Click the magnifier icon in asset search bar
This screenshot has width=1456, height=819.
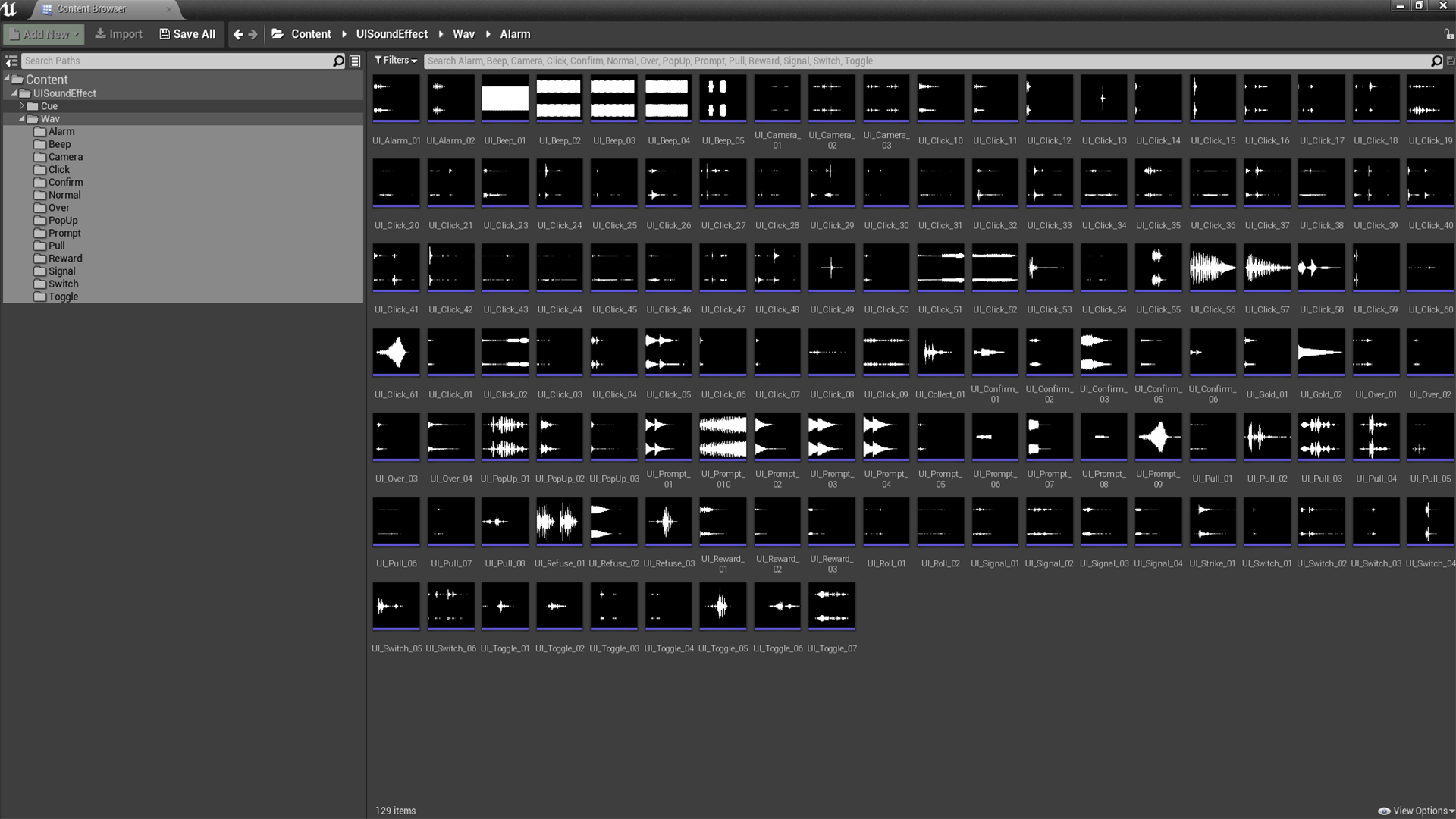click(x=1436, y=61)
